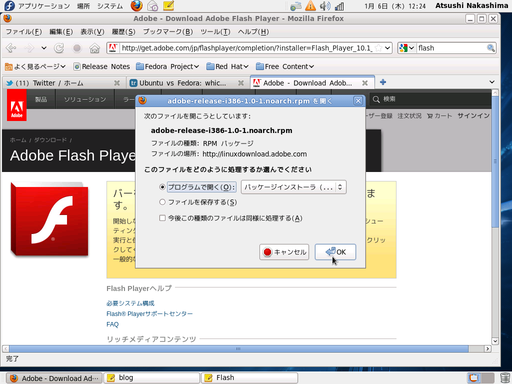Open the ツール(T) menu
Image resolution: width=512 pixels, height=384 pixels.
[215, 32]
